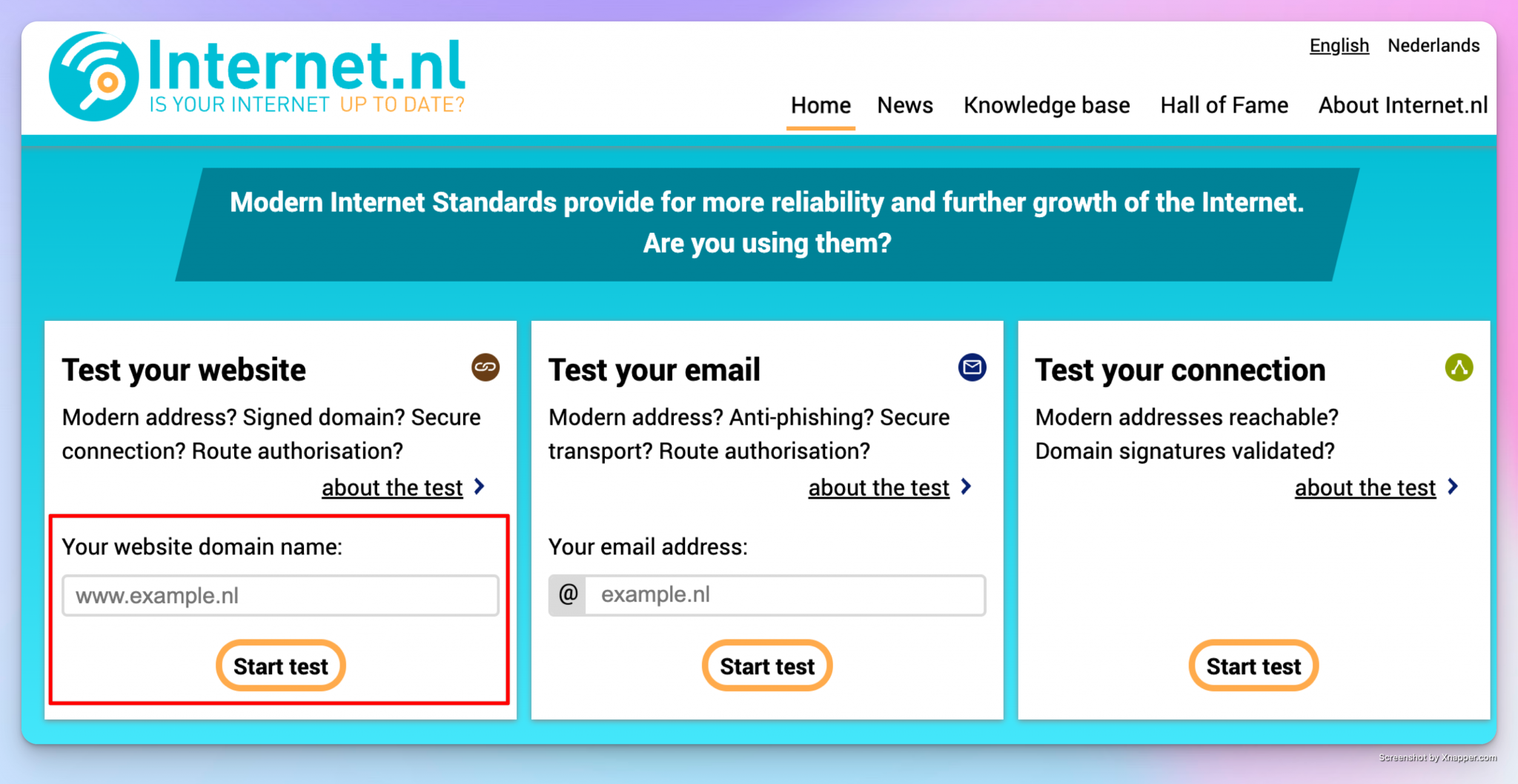The image size is (1518, 784).
Task: Switch language to Nederlands
Action: pos(1434,45)
